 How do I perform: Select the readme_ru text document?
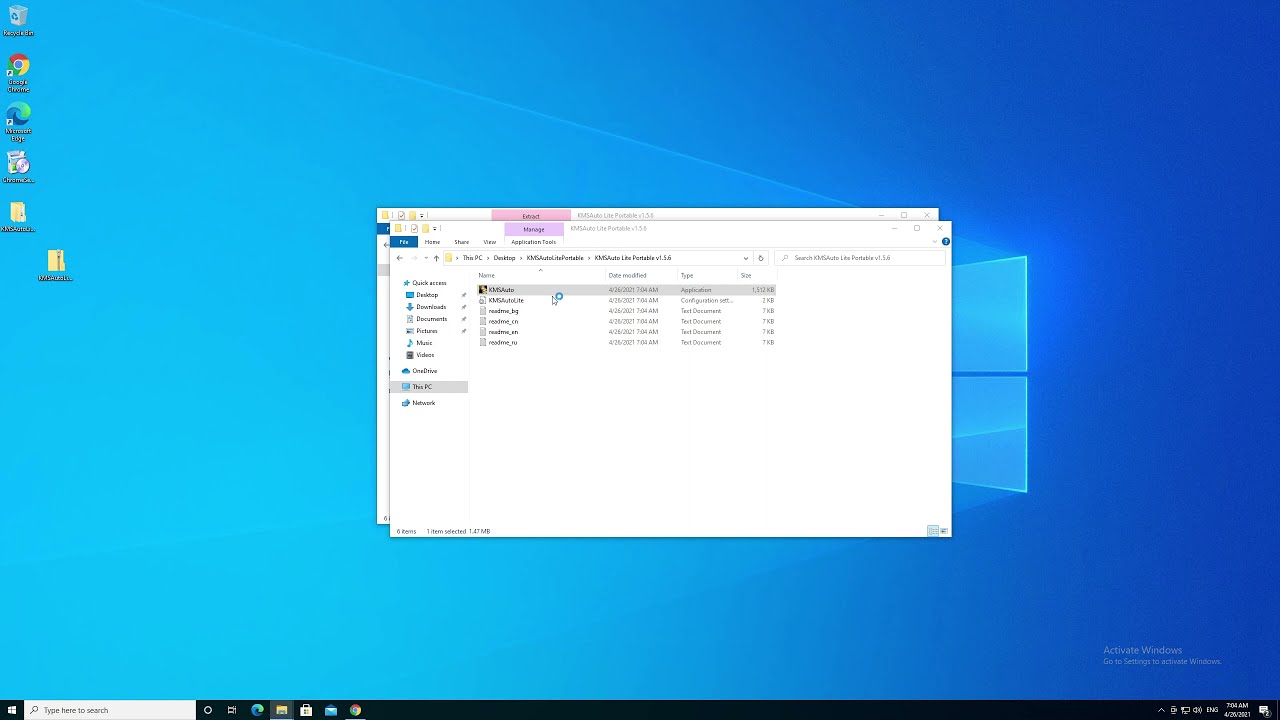pyautogui.click(x=626, y=342)
